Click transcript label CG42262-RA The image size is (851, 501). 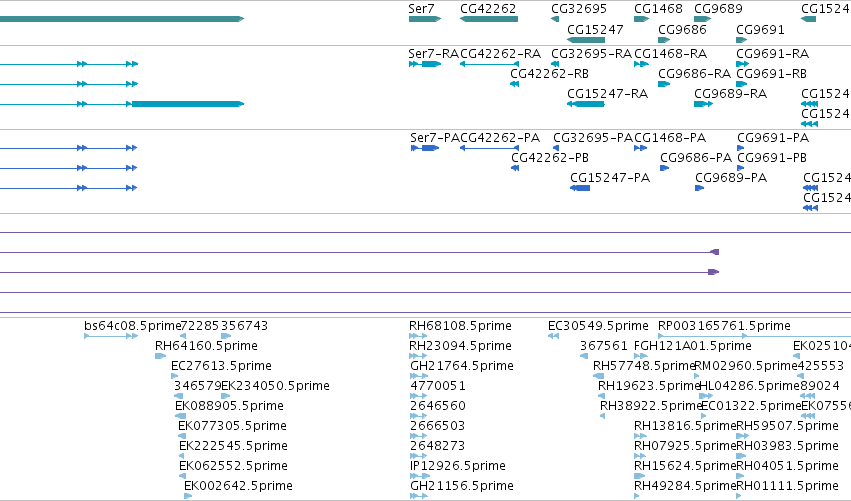click(x=500, y=54)
